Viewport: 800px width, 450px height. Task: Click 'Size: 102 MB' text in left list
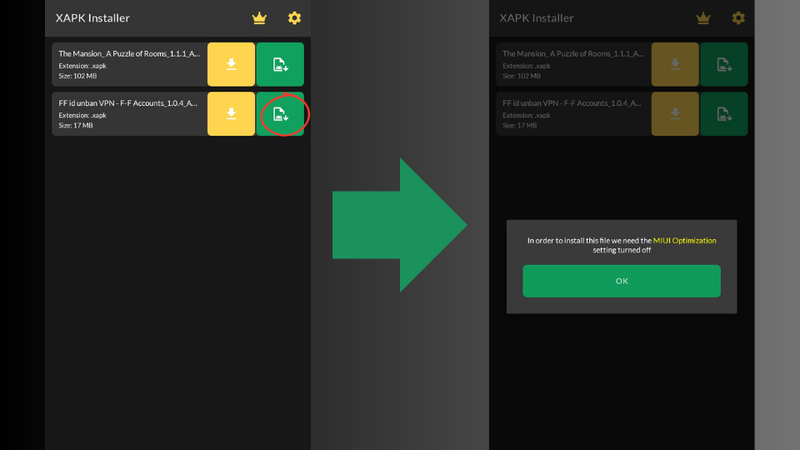coord(78,76)
